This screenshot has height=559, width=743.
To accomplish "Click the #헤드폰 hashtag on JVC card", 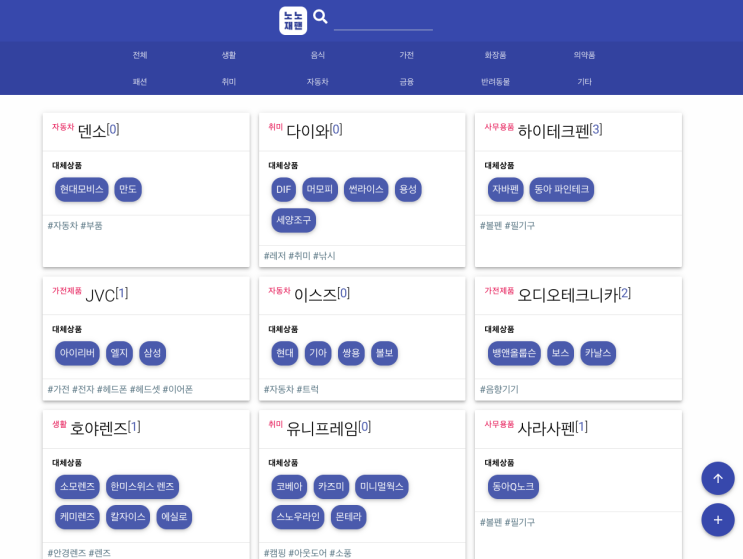I will pyautogui.click(x=112, y=389).
